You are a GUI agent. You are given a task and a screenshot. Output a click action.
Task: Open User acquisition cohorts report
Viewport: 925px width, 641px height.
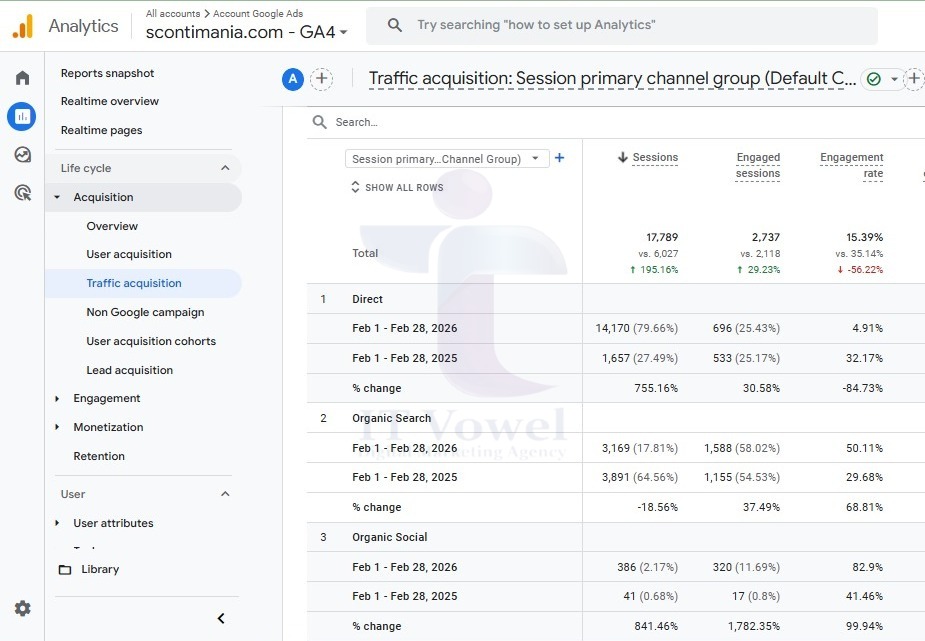click(151, 341)
